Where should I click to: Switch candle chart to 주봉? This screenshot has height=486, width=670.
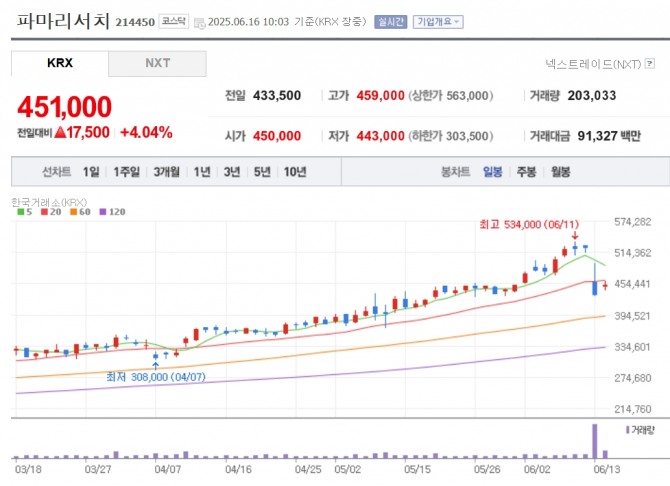point(526,172)
